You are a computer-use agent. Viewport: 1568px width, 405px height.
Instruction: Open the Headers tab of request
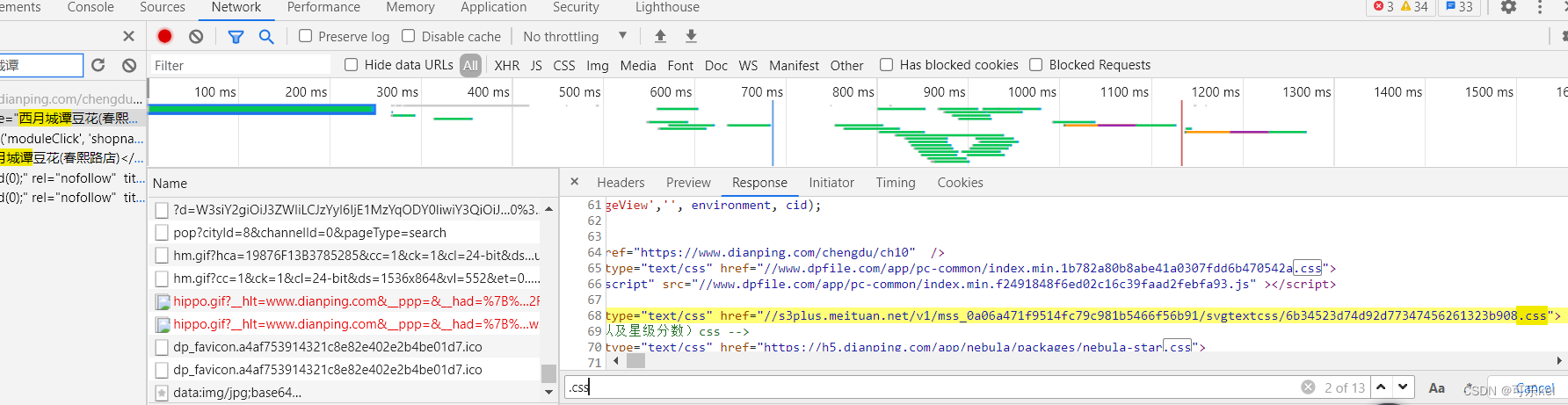tap(621, 183)
